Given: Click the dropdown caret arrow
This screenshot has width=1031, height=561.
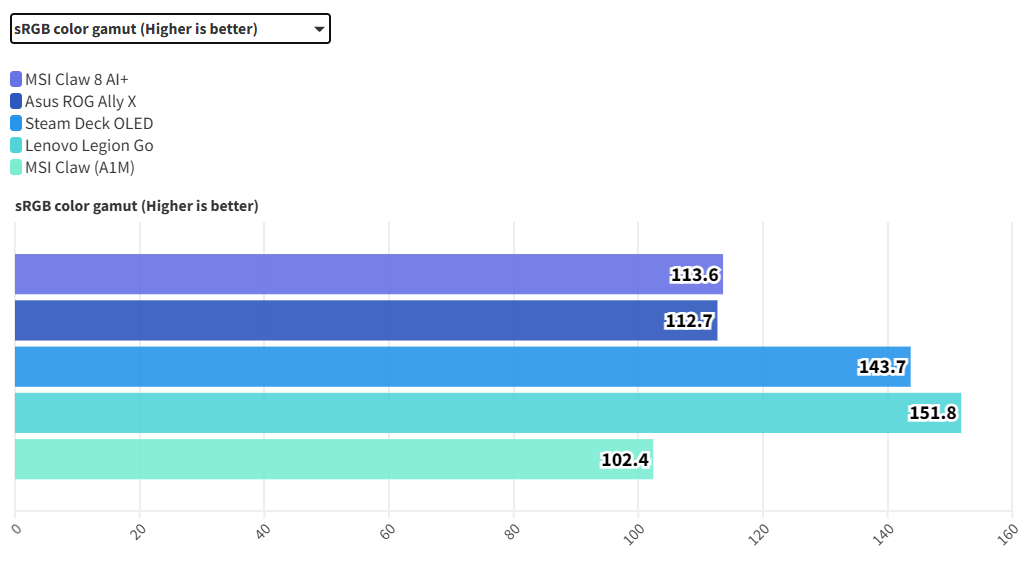Looking at the screenshot, I should point(319,29).
